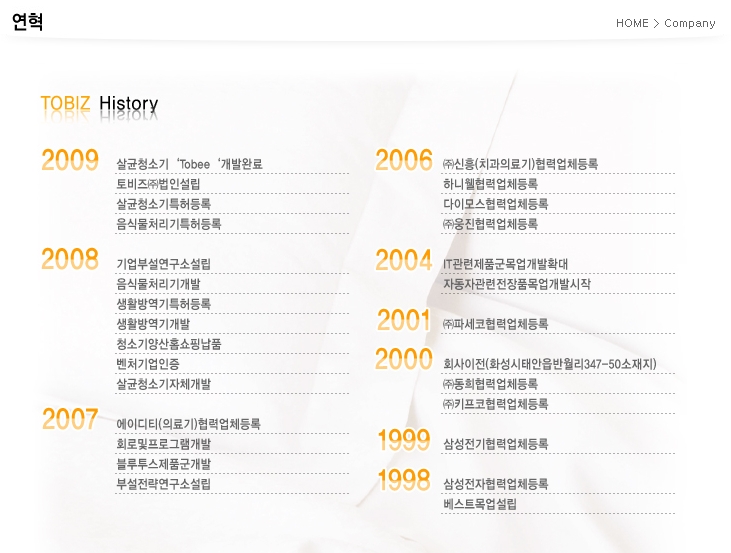Select the 2006 year heading
The image size is (731, 553).
[404, 160]
